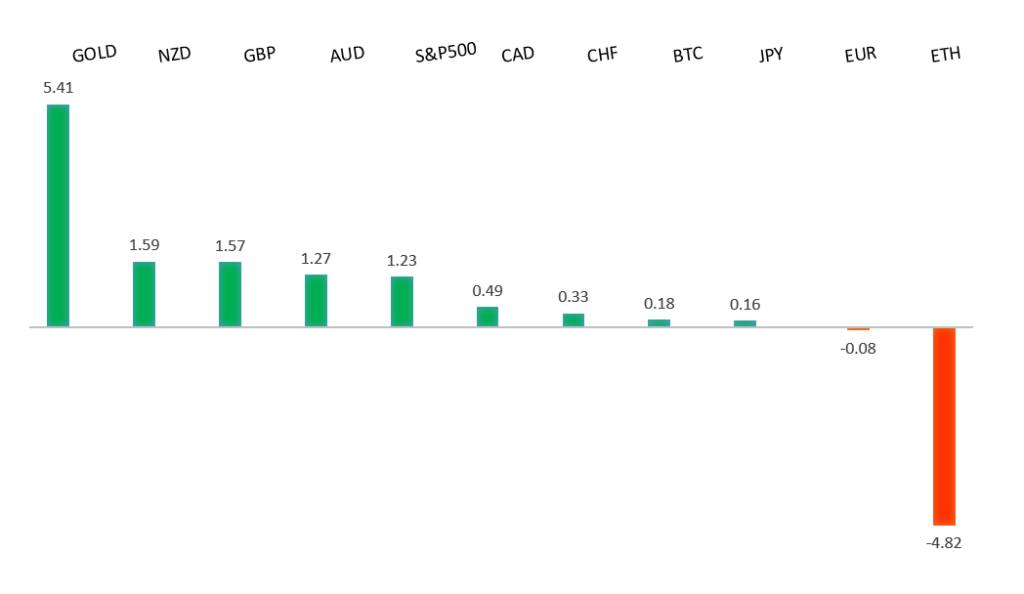This screenshot has height=594, width=1024.
Task: Click the -4.82 data label
Action: (944, 542)
